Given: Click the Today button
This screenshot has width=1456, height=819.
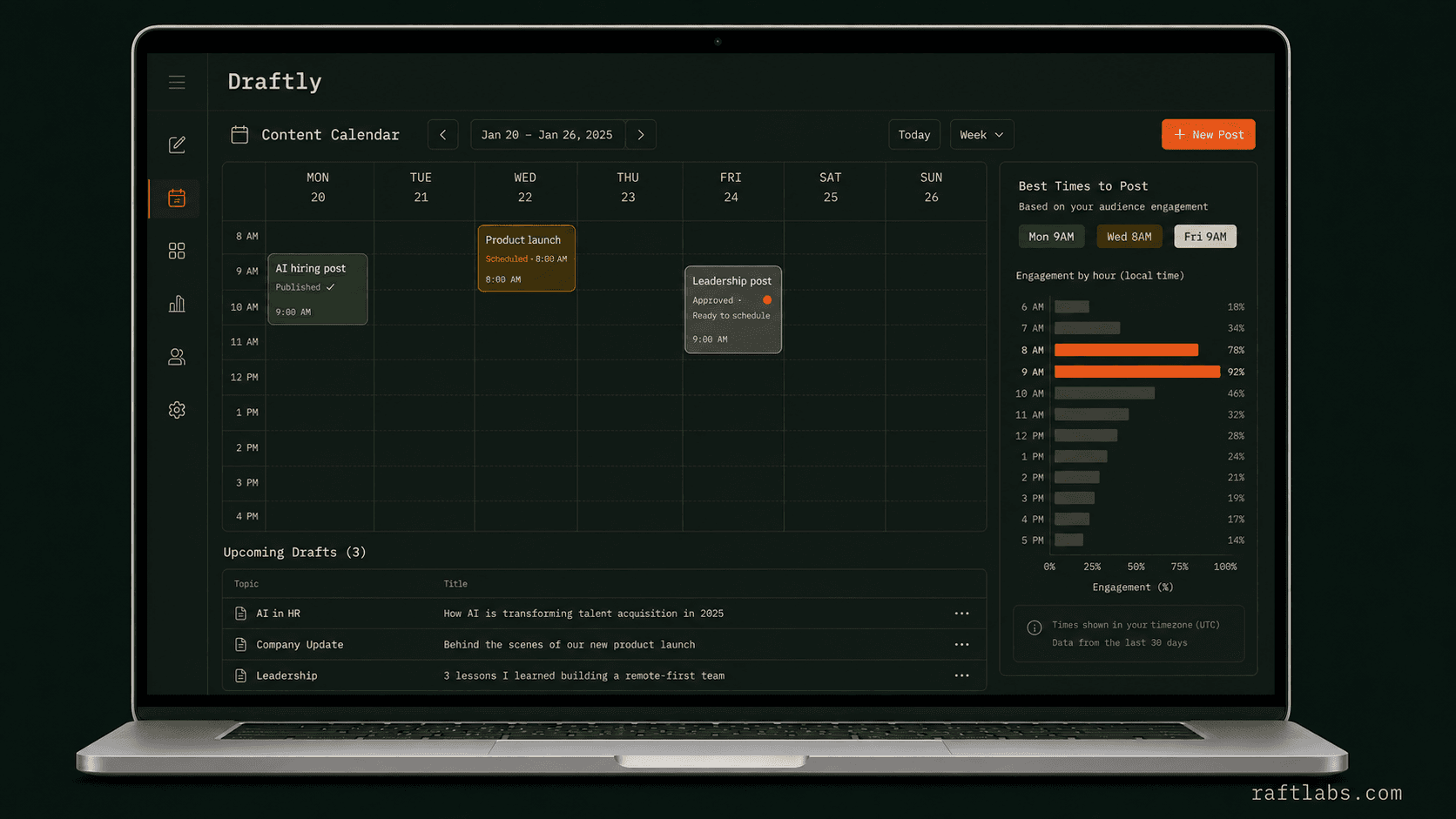Looking at the screenshot, I should pyautogui.click(x=914, y=135).
